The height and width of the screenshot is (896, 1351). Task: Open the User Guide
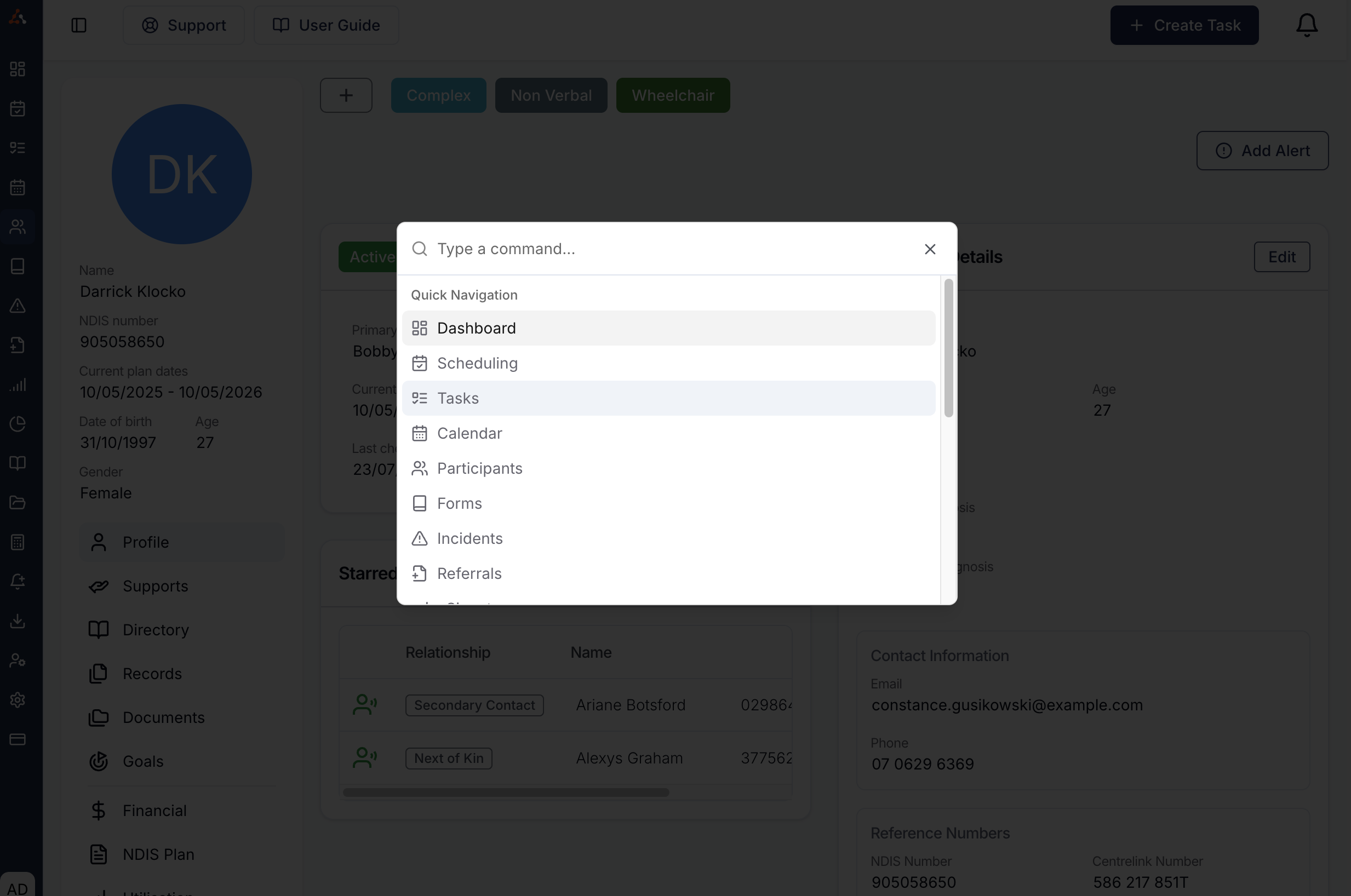click(x=327, y=25)
